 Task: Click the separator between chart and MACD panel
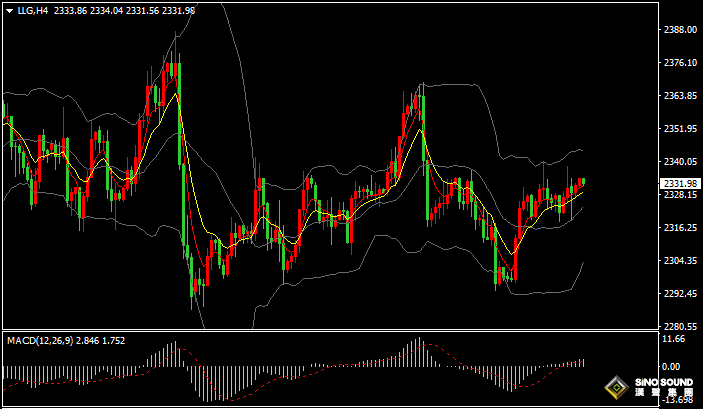click(330, 332)
